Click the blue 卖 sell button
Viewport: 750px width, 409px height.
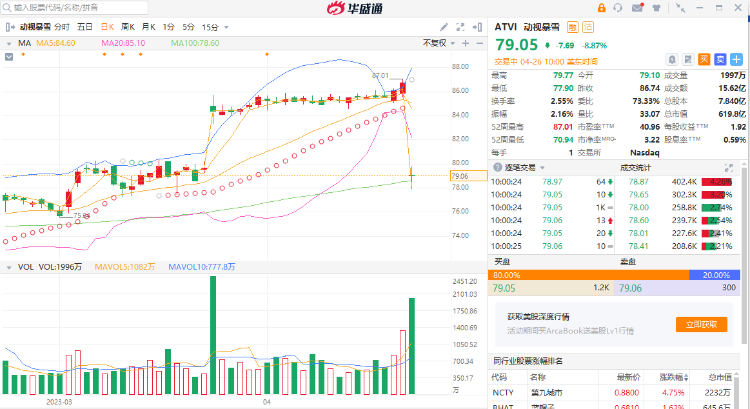(720, 59)
